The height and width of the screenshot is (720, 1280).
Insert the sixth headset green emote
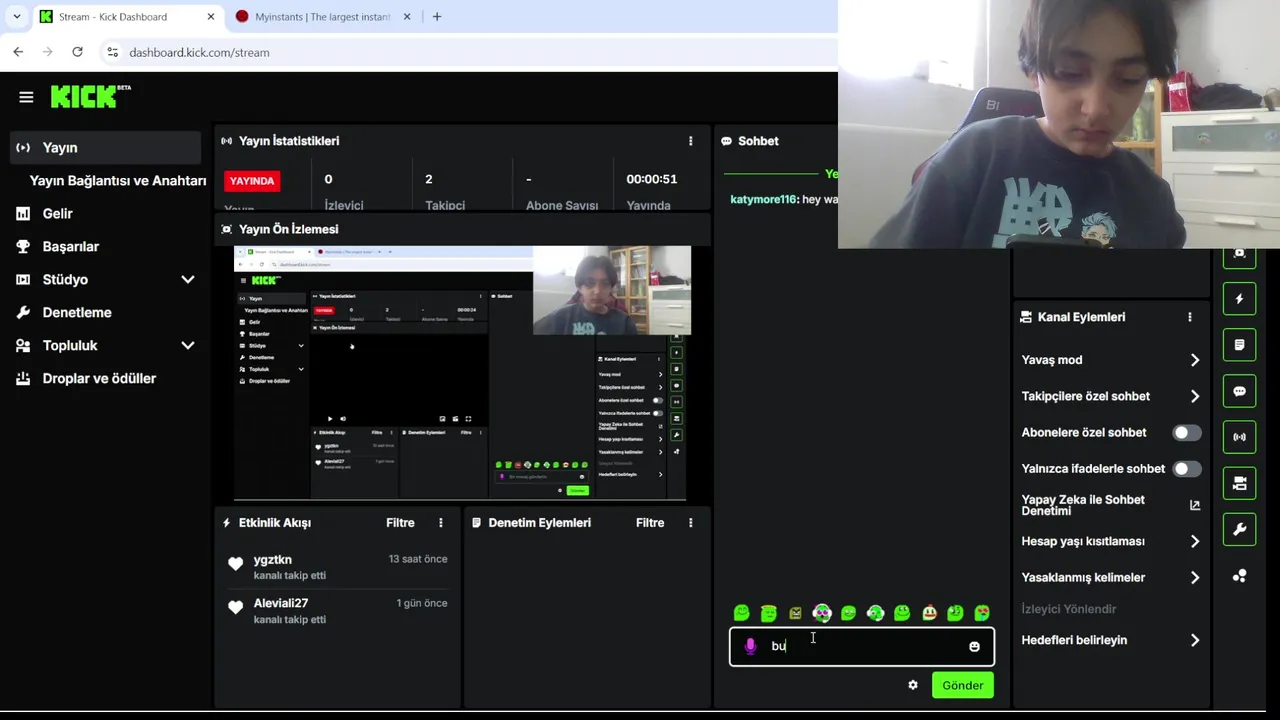click(875, 613)
